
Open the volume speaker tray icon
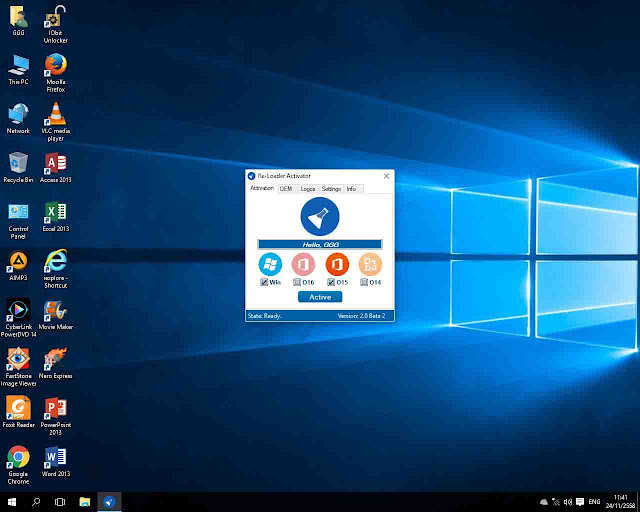568,502
